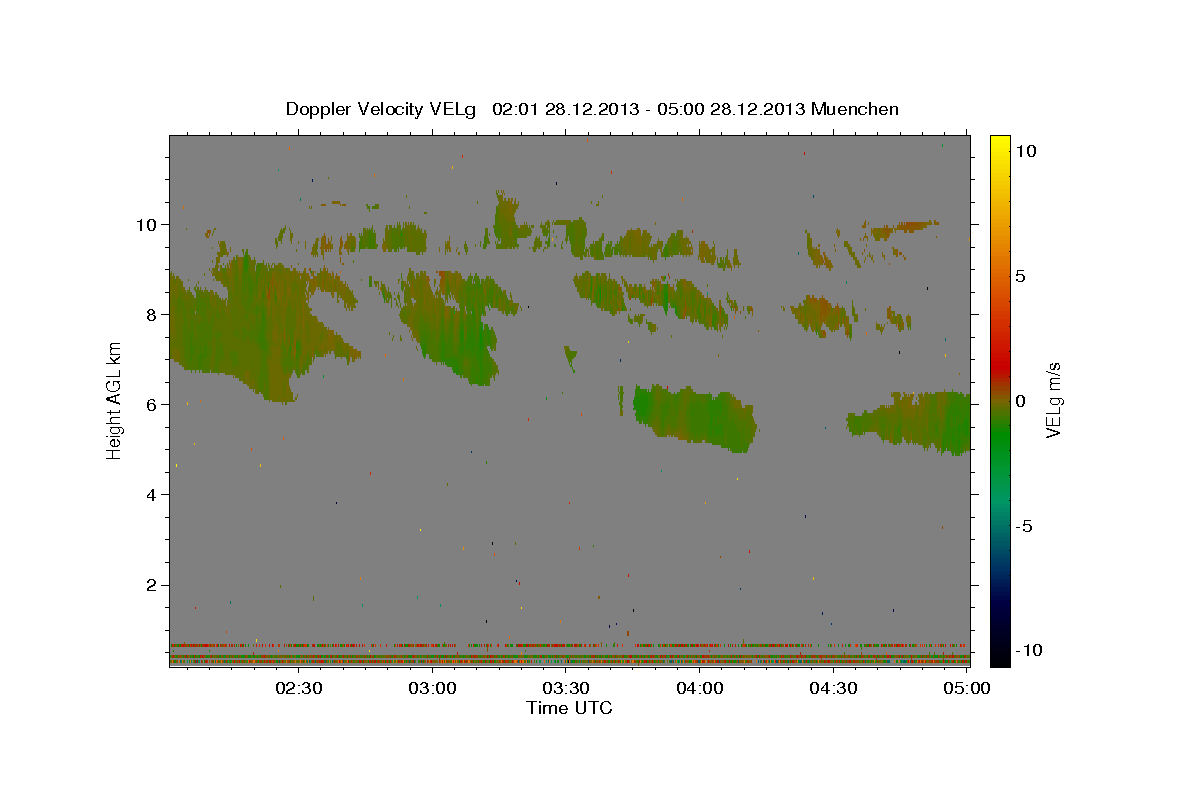Click the colorbar value 5 label
This screenshot has height=800, width=1200.
click(1020, 275)
